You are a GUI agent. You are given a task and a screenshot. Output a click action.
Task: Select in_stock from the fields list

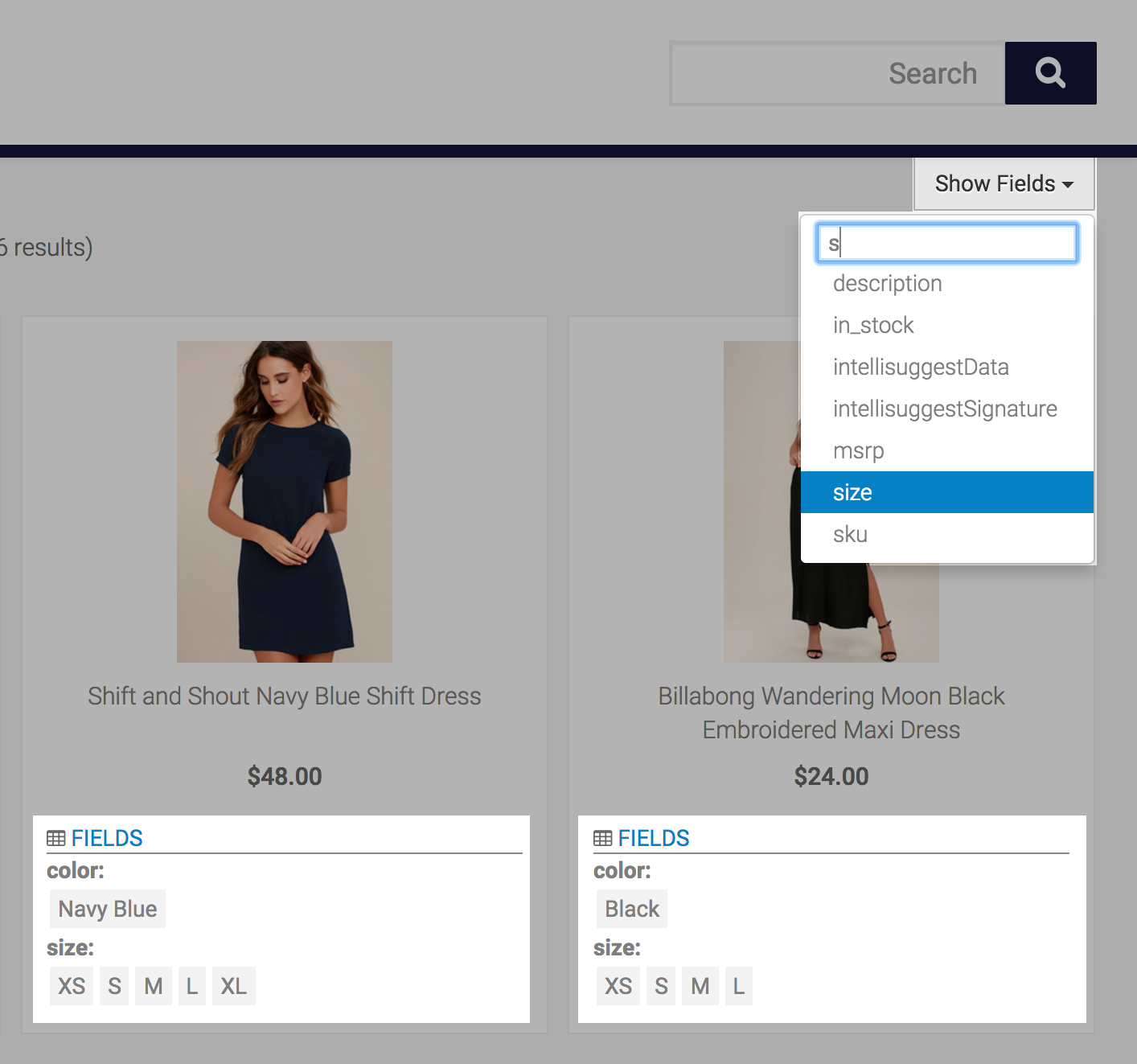tap(873, 325)
